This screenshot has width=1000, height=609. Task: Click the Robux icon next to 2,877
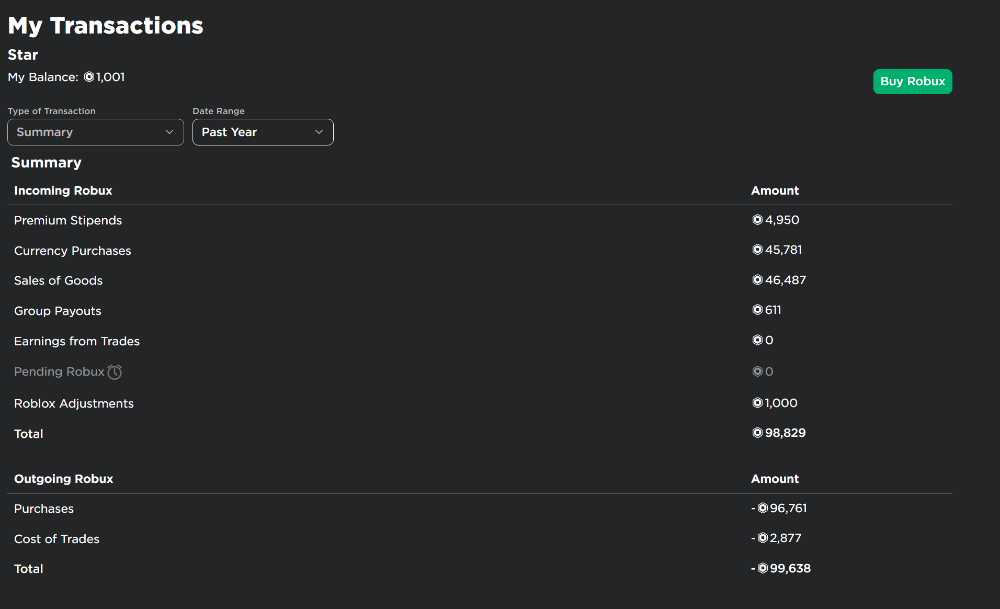(x=763, y=538)
